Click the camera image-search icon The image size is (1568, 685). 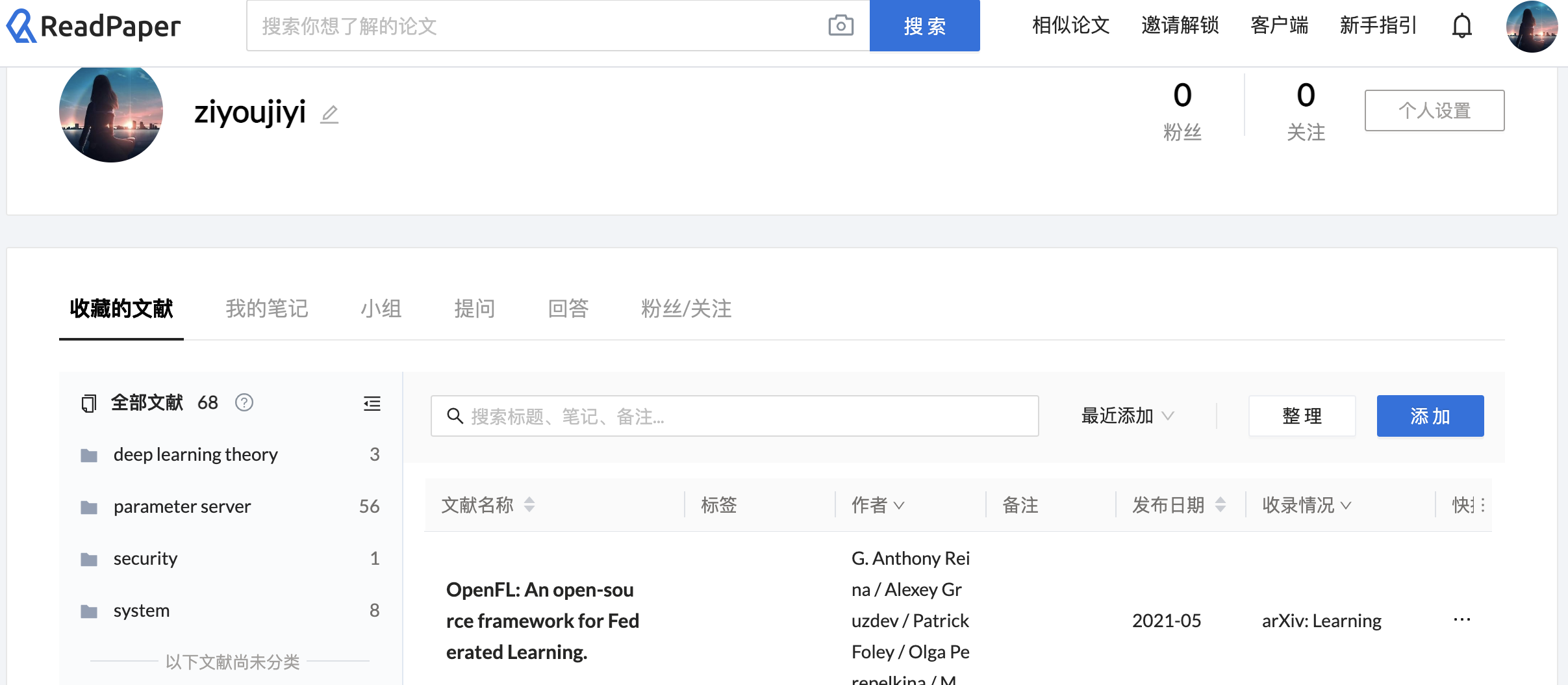coord(841,26)
